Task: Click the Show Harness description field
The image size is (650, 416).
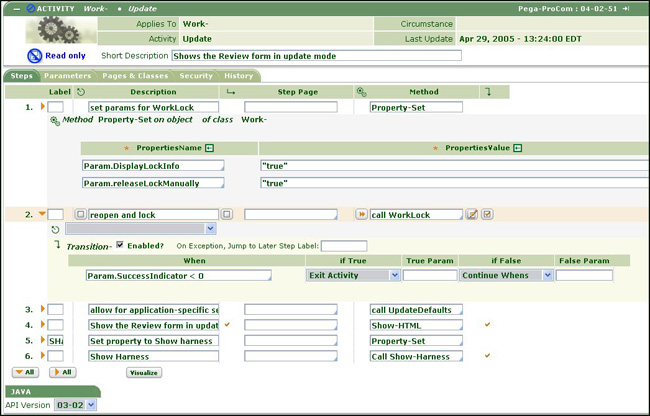Action: click(x=153, y=356)
